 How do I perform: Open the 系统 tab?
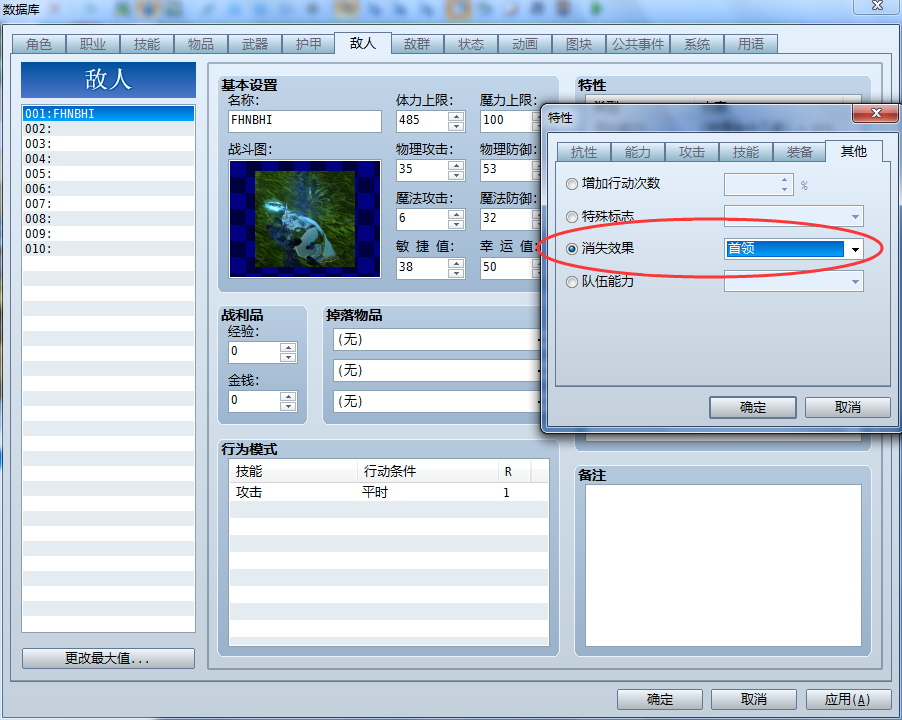pyautogui.click(x=697, y=44)
